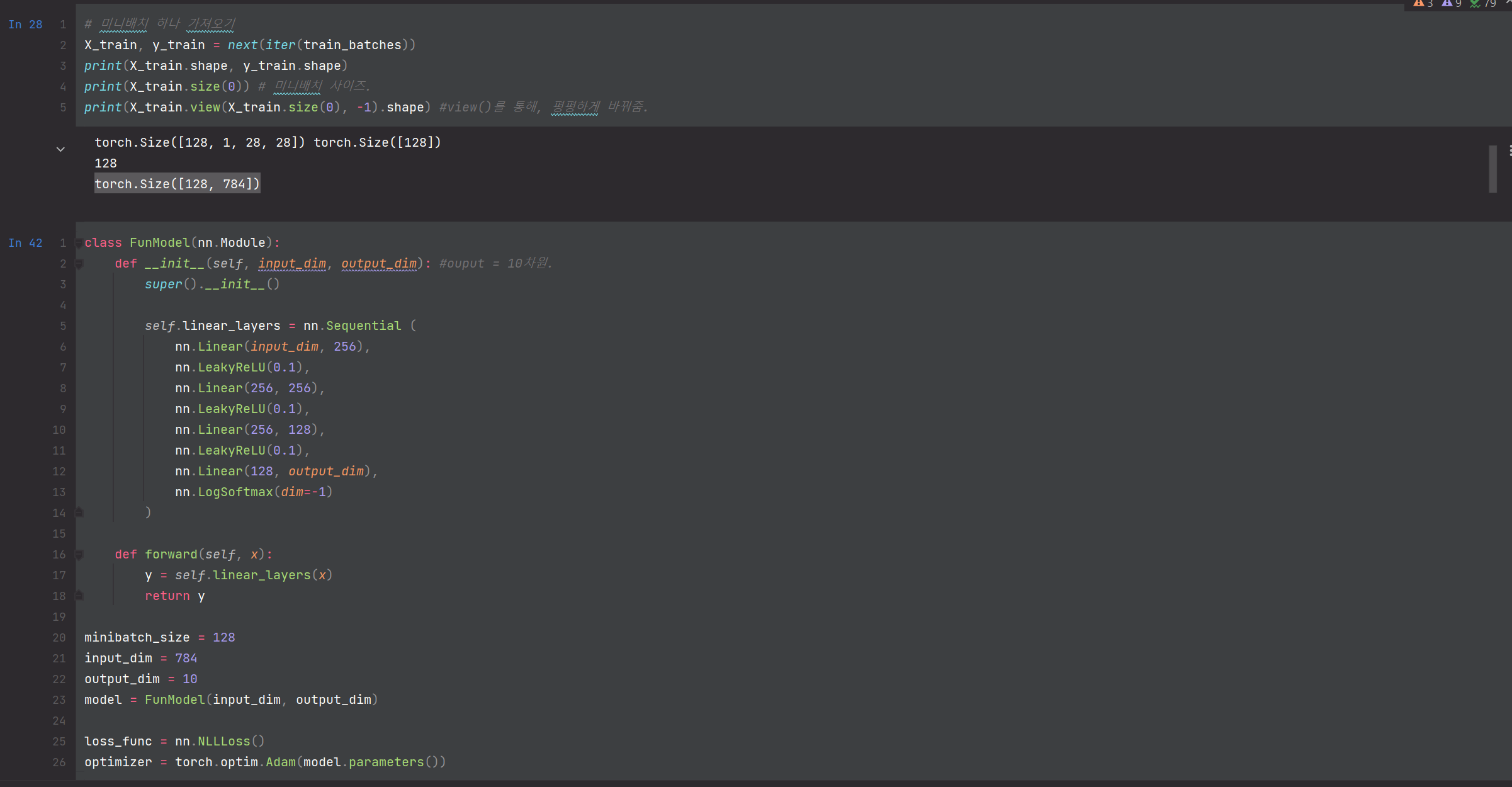Click the fold end marker at line 18
The width and height of the screenshot is (1512, 787).
point(79,596)
